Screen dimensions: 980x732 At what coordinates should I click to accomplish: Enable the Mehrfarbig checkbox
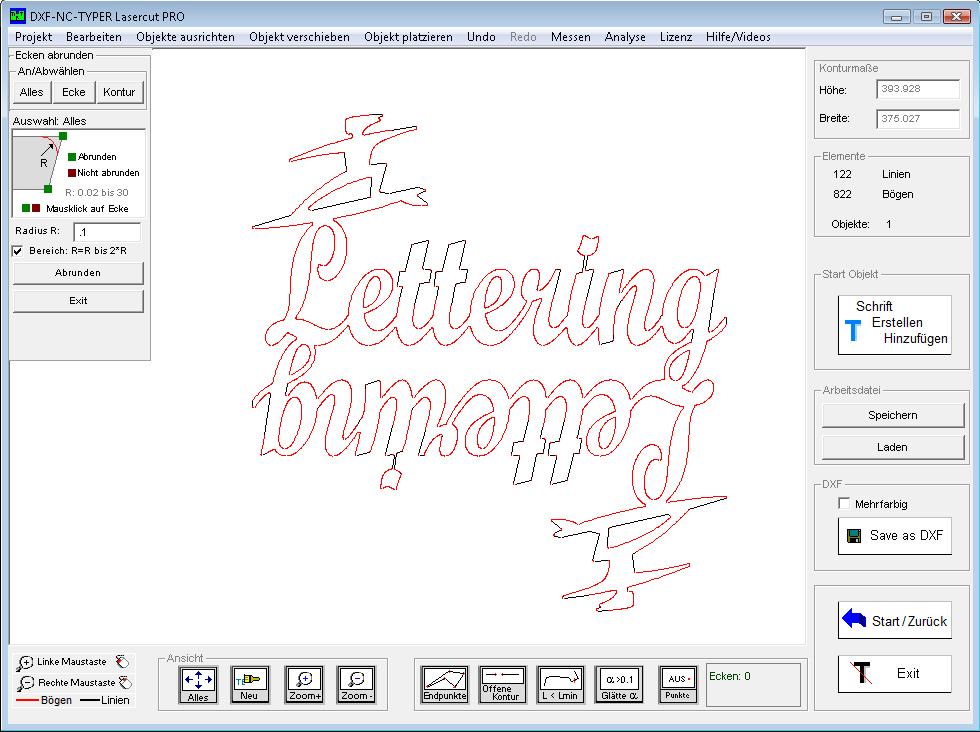tap(844, 504)
